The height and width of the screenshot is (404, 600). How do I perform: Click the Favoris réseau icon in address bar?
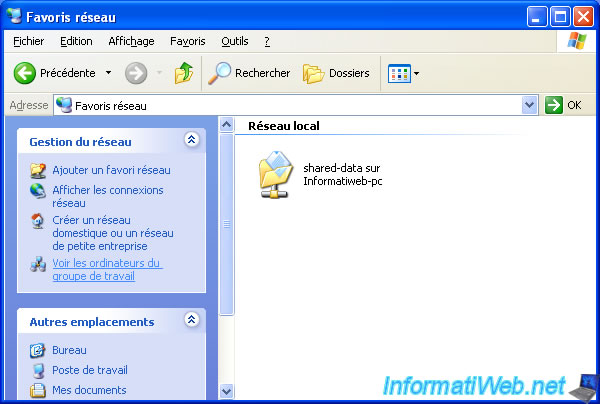click(64, 105)
